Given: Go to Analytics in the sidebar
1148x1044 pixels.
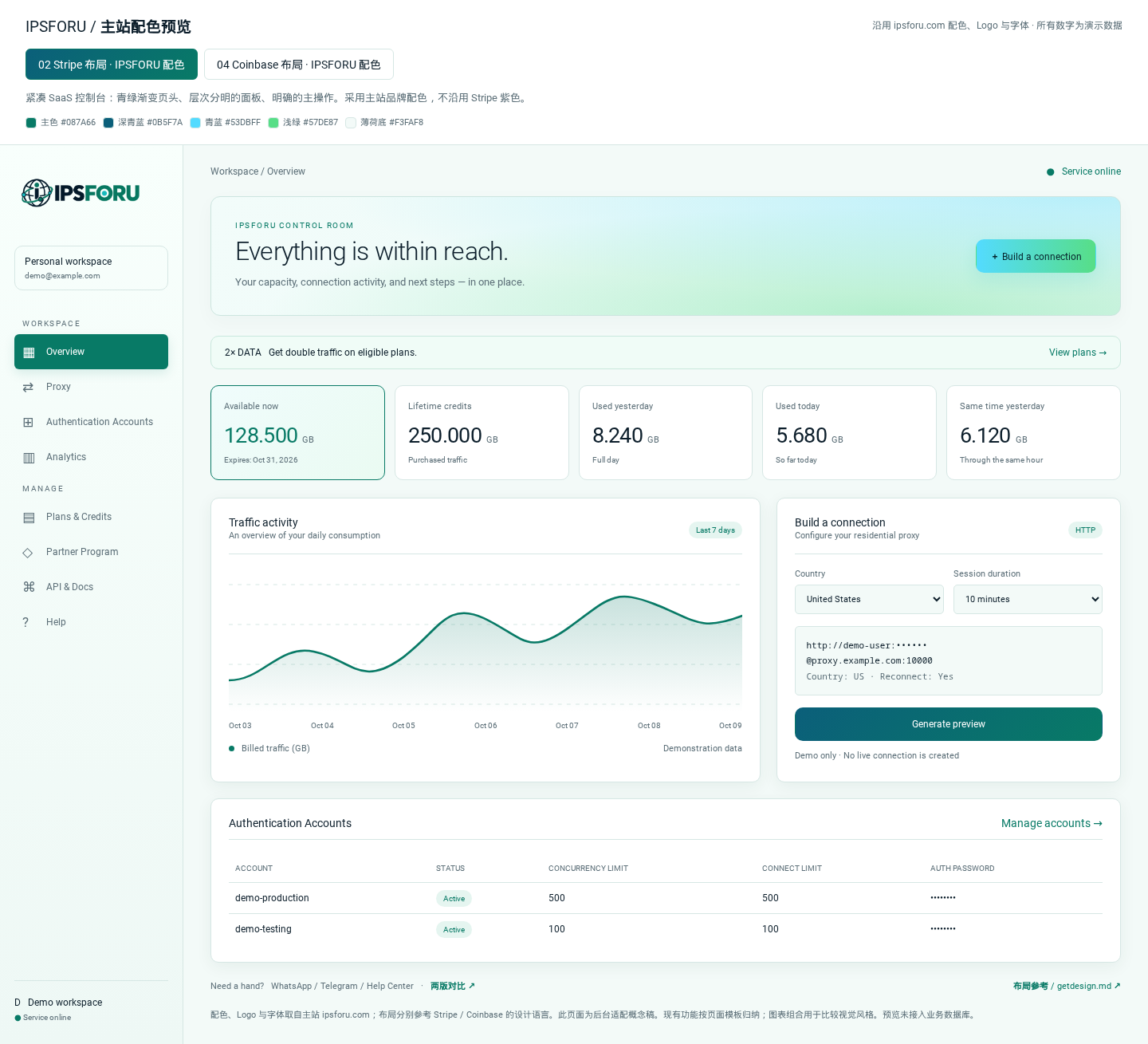Looking at the screenshot, I should (91, 457).
